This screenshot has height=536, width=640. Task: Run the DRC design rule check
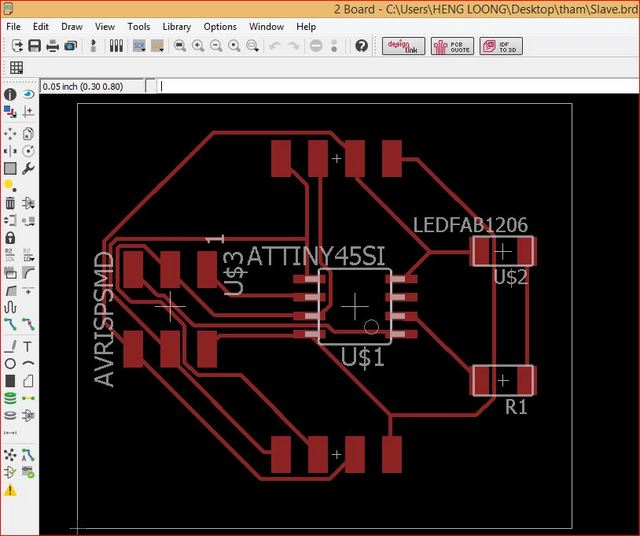[x=28, y=472]
